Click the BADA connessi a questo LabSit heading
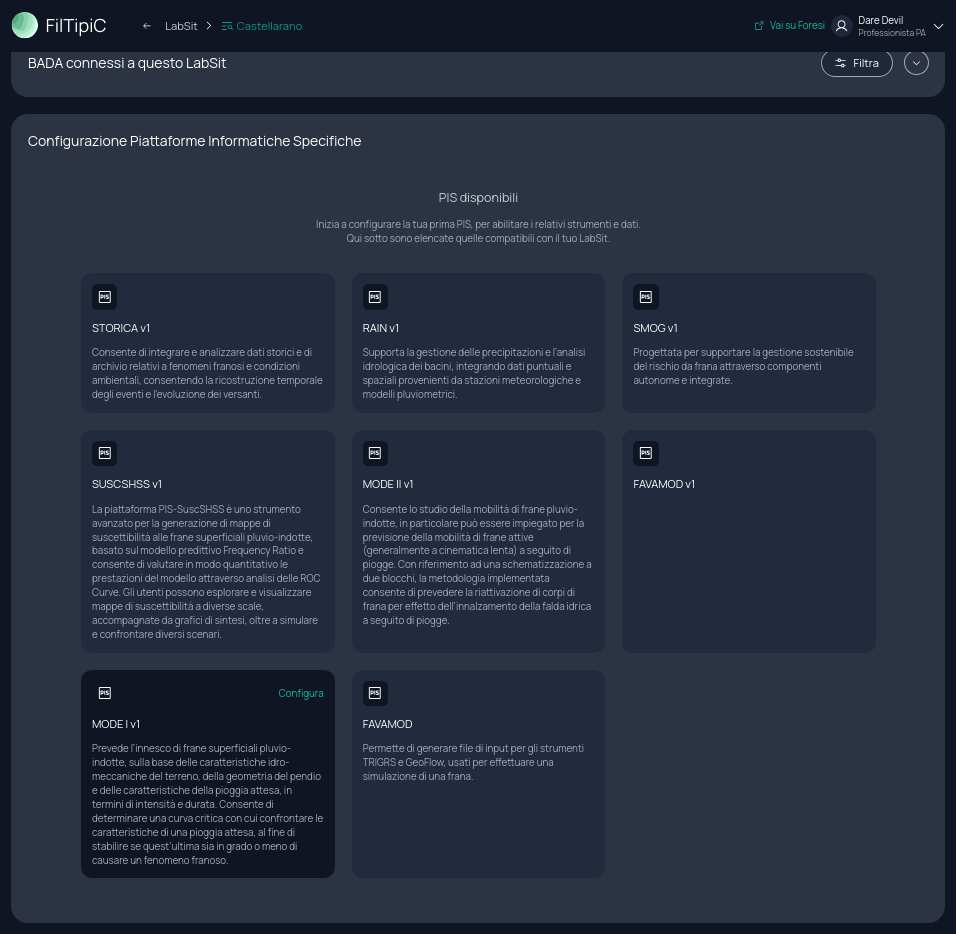The height and width of the screenshot is (934, 957). point(127,63)
